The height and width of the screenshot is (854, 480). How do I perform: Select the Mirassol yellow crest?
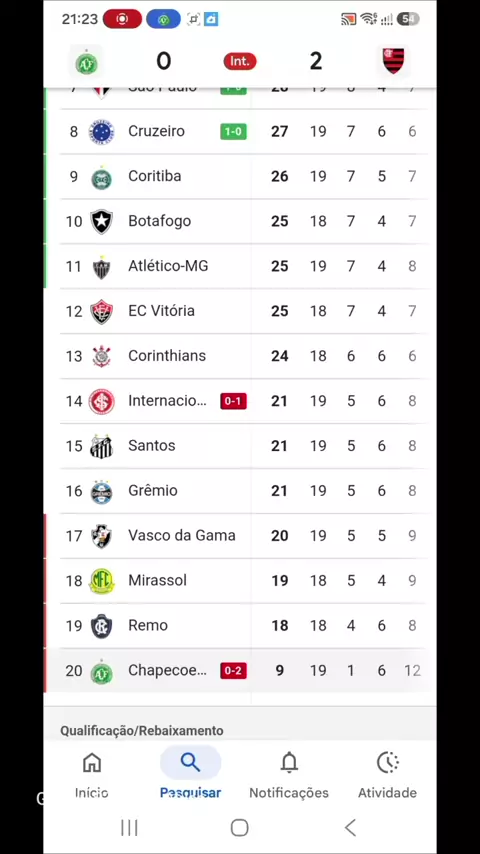point(101,581)
